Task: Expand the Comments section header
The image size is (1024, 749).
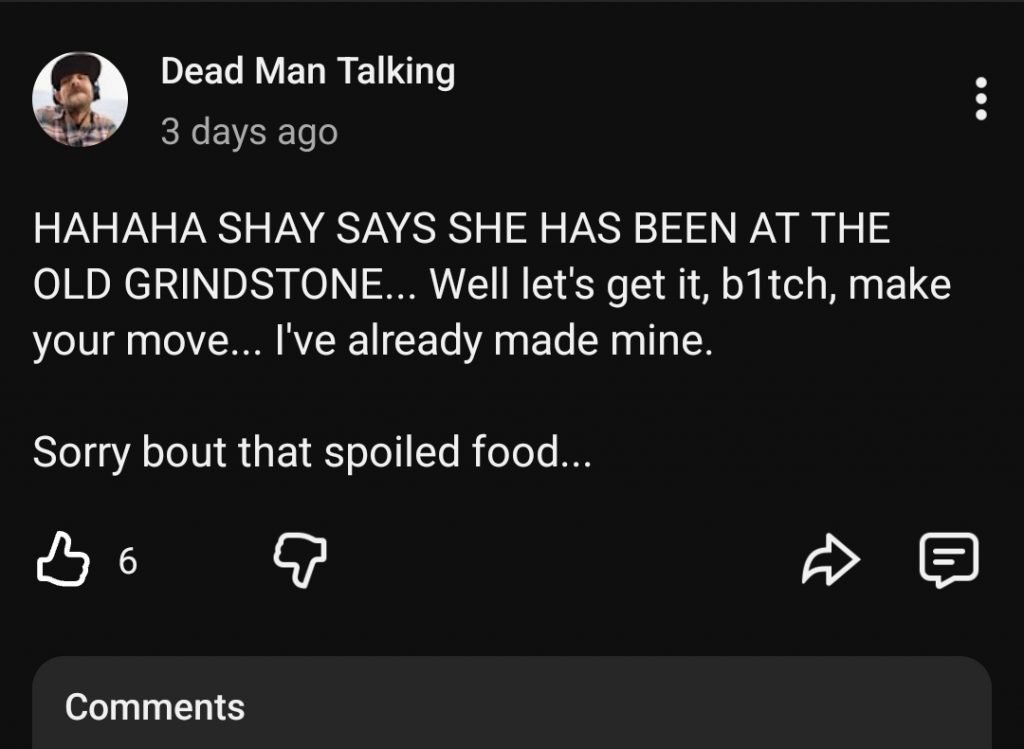Action: [x=155, y=707]
